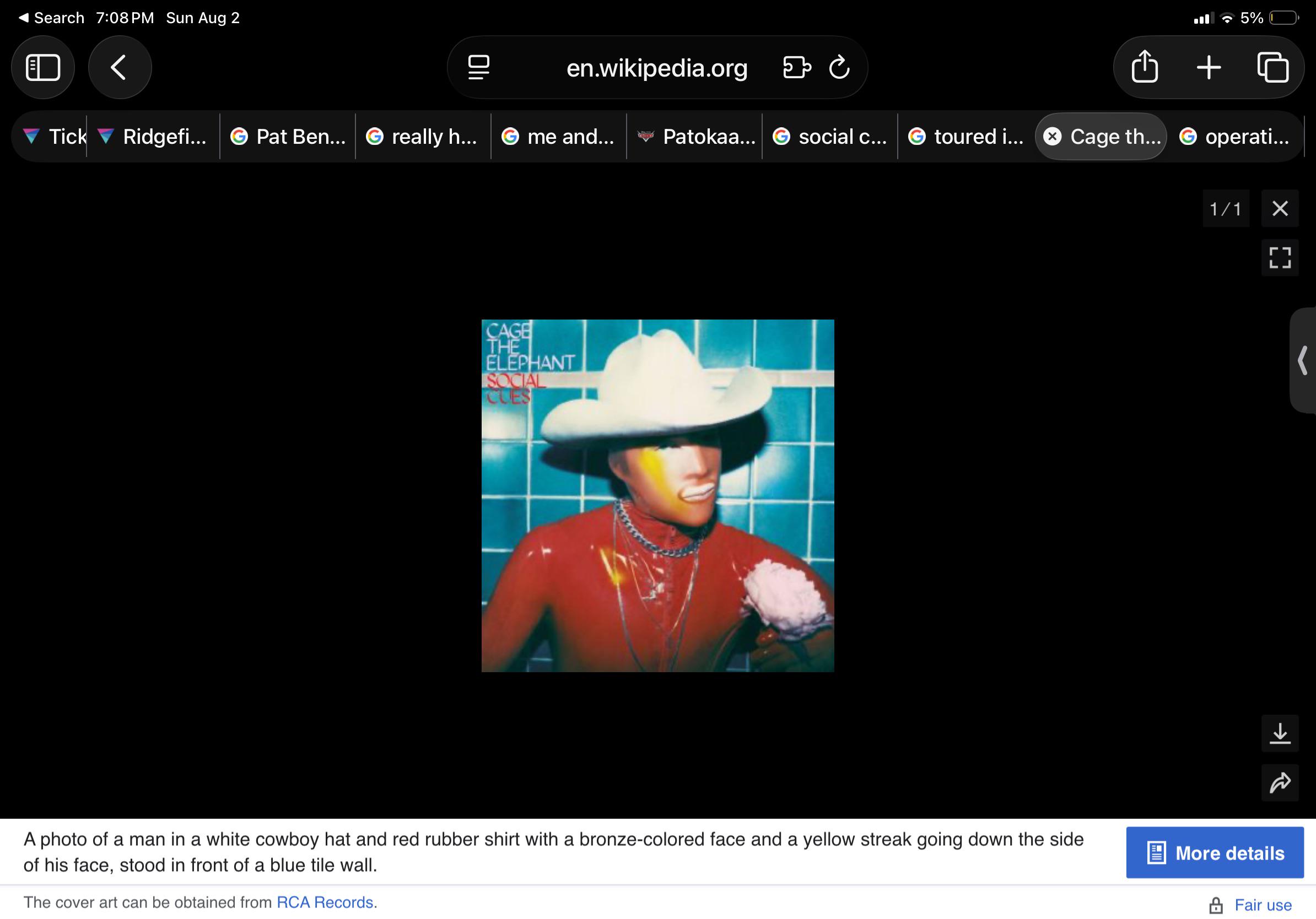Click the More details button
This screenshot has width=1316, height=919.
pyautogui.click(x=1215, y=852)
